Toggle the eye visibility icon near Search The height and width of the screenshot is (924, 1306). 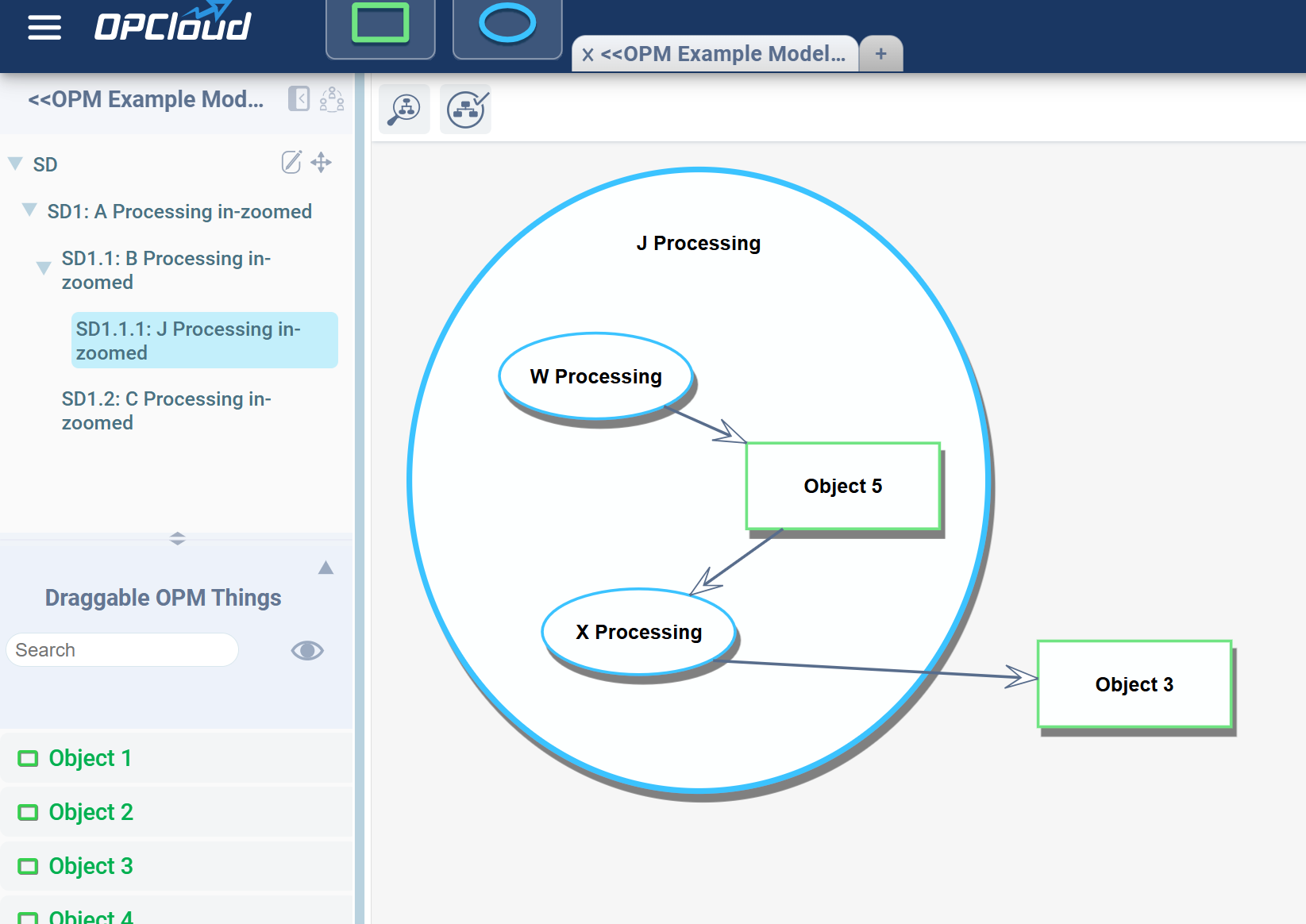pyautogui.click(x=307, y=650)
